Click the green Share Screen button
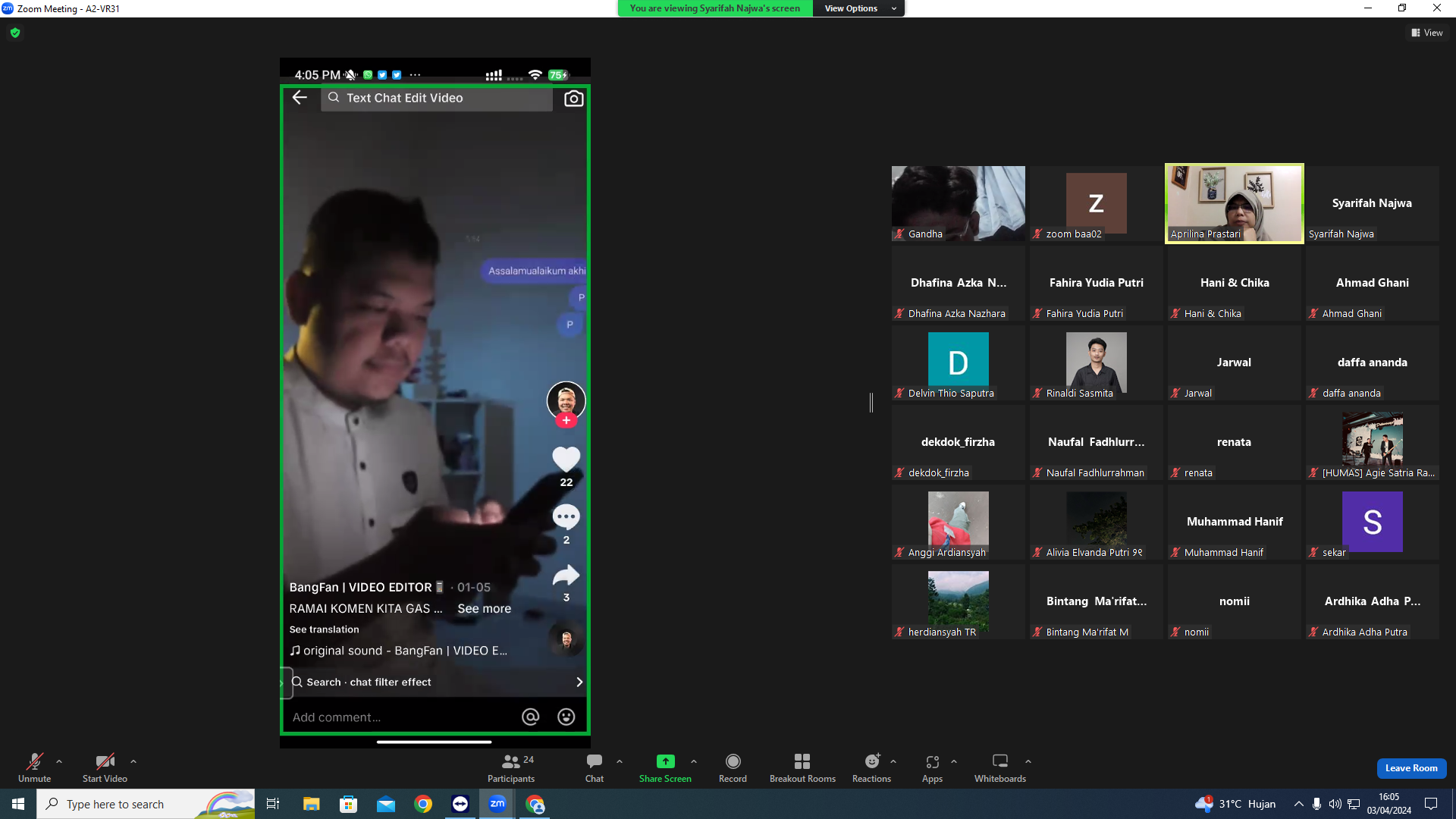This screenshot has height=819, width=1456. 665,767
